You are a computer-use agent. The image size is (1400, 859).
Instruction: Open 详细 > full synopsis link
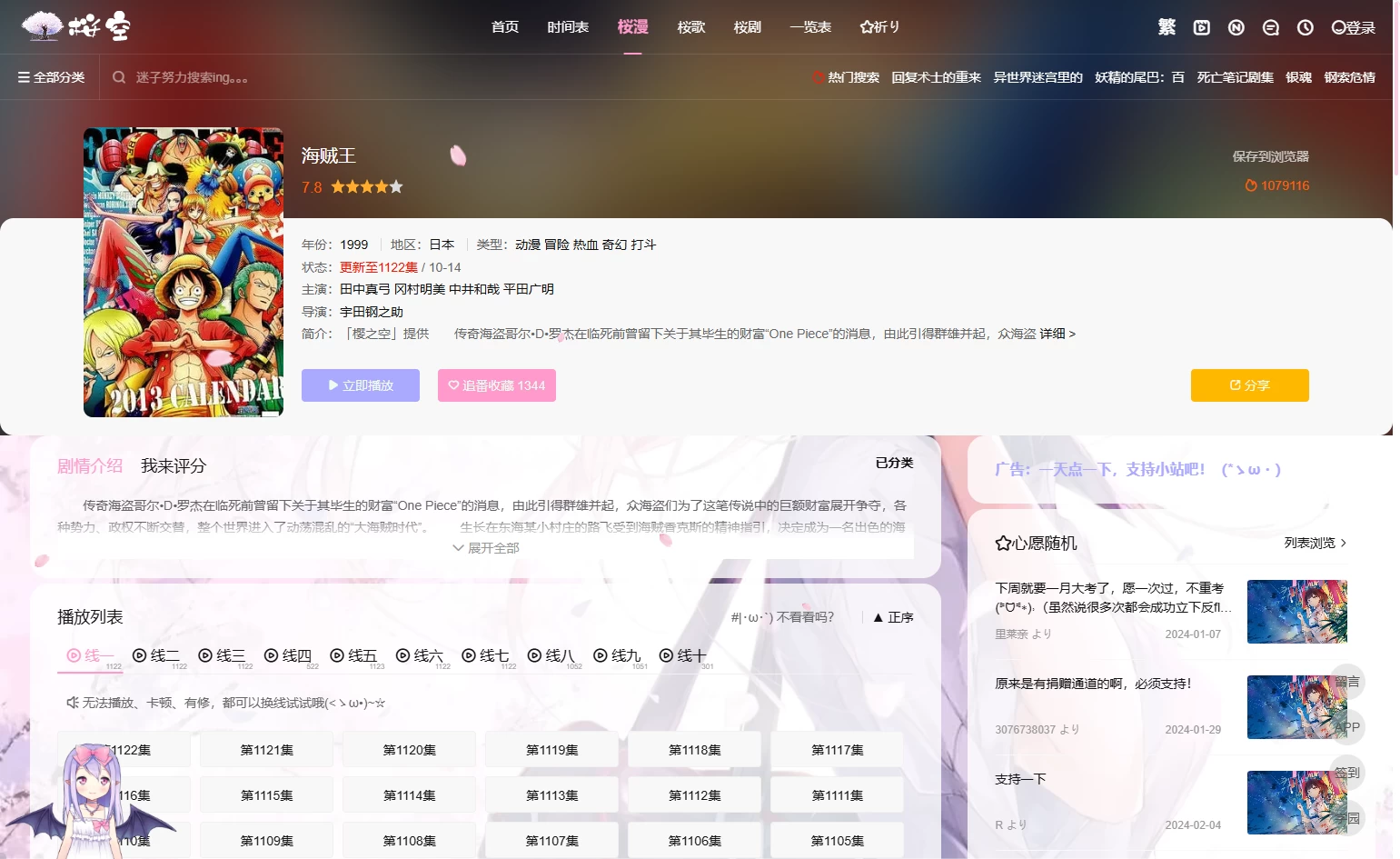tap(1057, 334)
